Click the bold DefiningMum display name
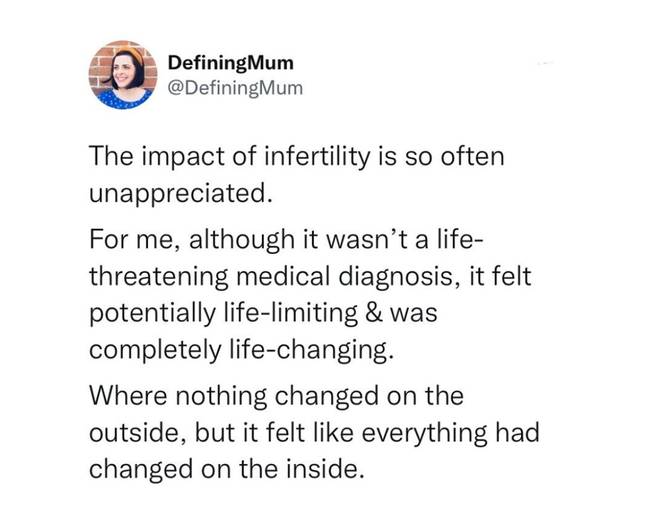The height and width of the screenshot is (509, 648). point(231,63)
